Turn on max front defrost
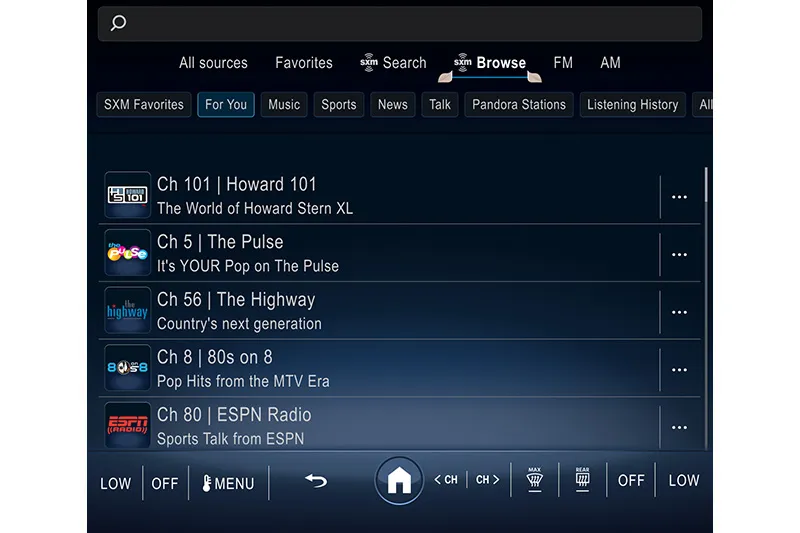Image resolution: width=800 pixels, height=533 pixels. (534, 479)
